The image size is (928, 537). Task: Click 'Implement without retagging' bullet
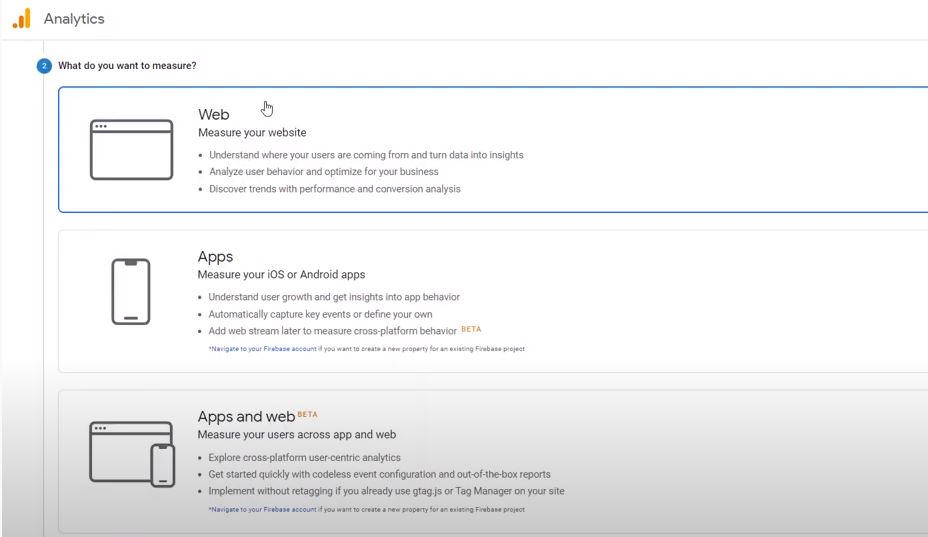(386, 491)
